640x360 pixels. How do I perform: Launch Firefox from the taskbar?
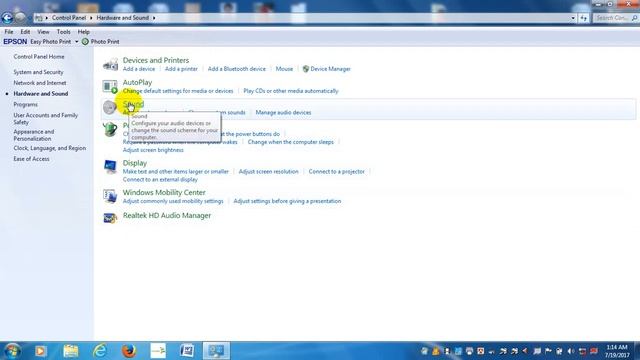point(129,351)
